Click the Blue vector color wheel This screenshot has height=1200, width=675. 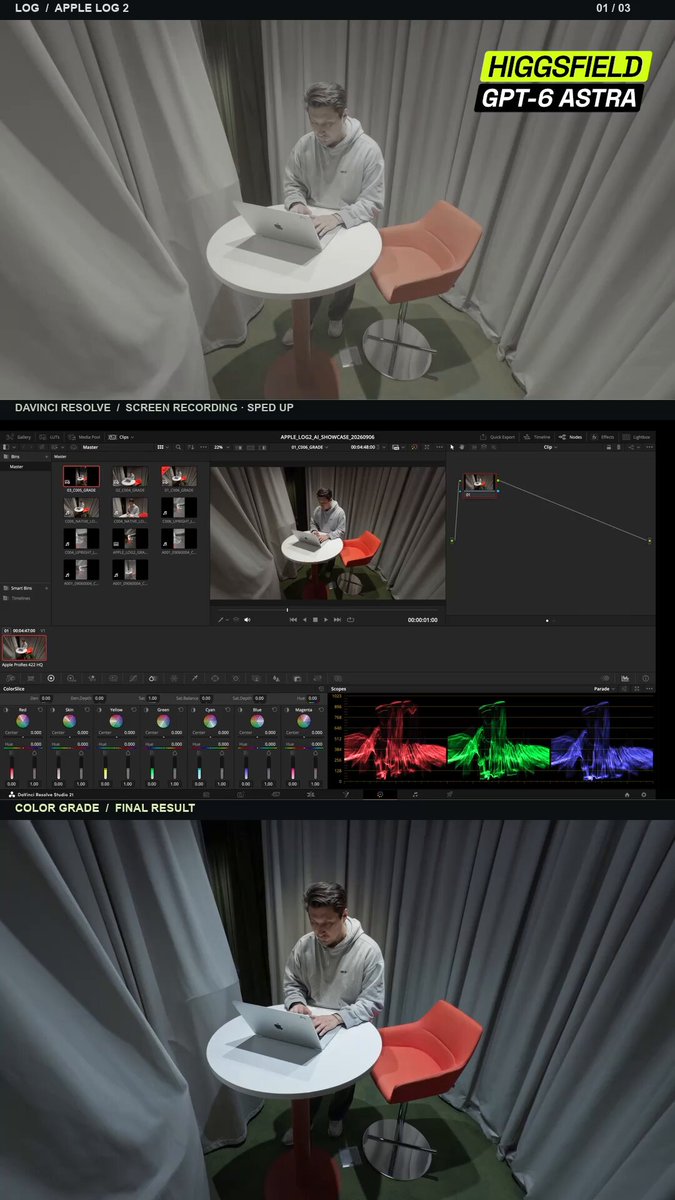pos(257,720)
